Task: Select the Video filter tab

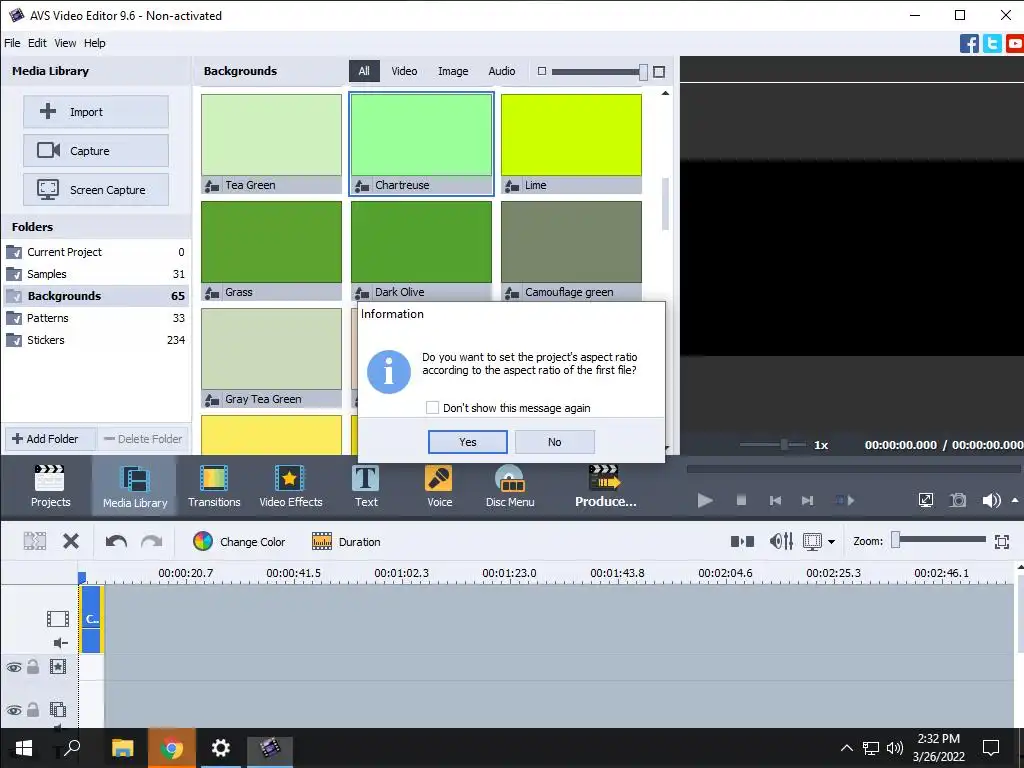Action: tap(404, 71)
